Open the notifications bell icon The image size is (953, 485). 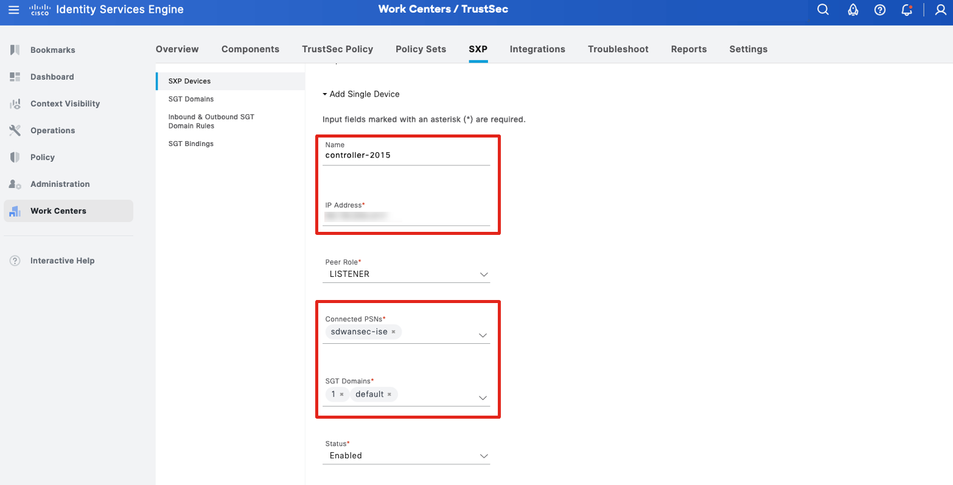[x=907, y=10]
